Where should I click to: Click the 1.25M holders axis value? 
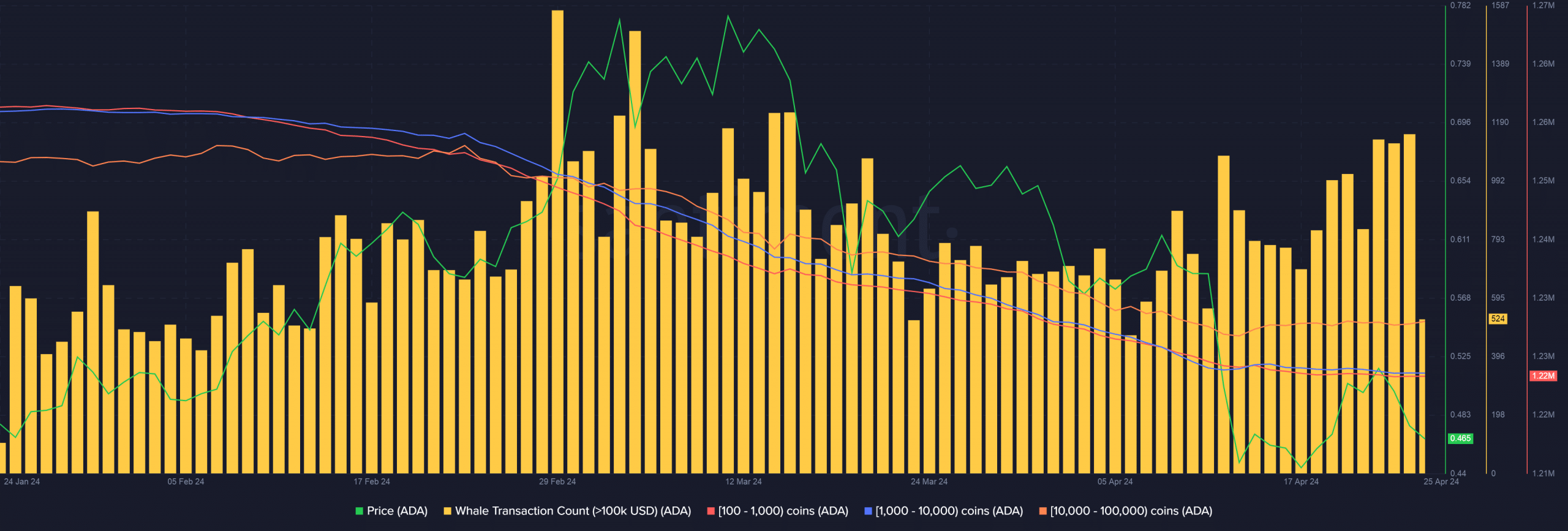click(x=1543, y=181)
